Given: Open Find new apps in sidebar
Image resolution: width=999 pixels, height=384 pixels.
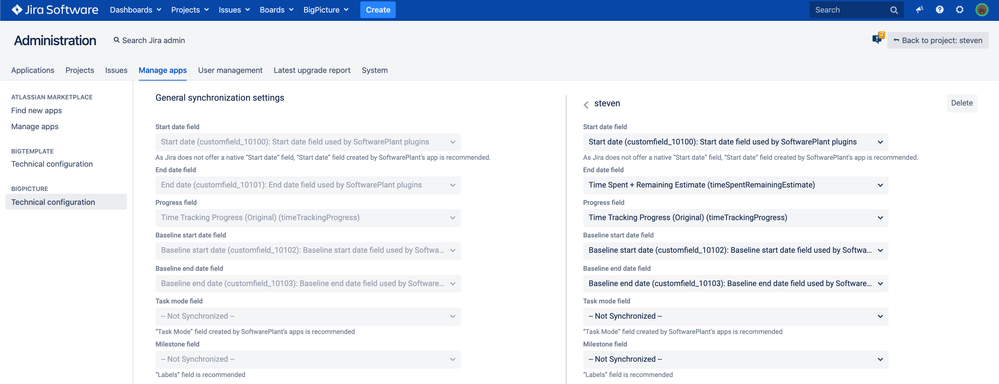Looking at the screenshot, I should coord(36,110).
